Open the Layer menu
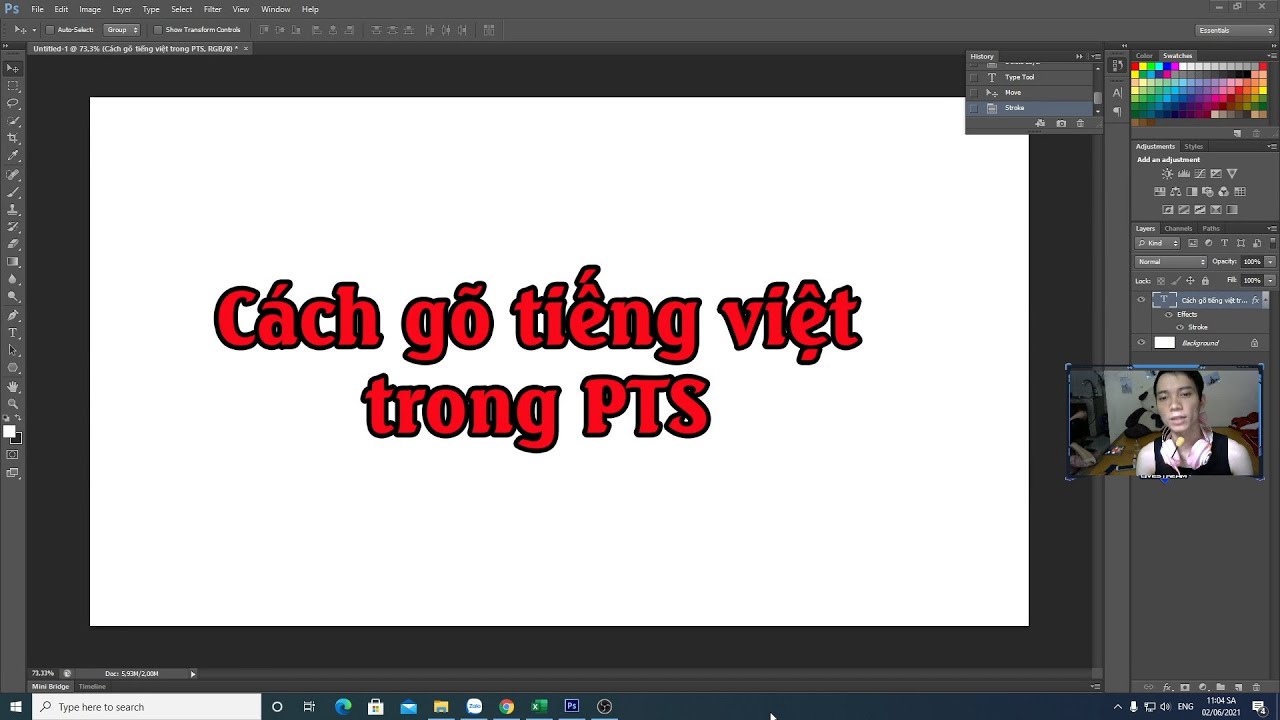 click(121, 9)
